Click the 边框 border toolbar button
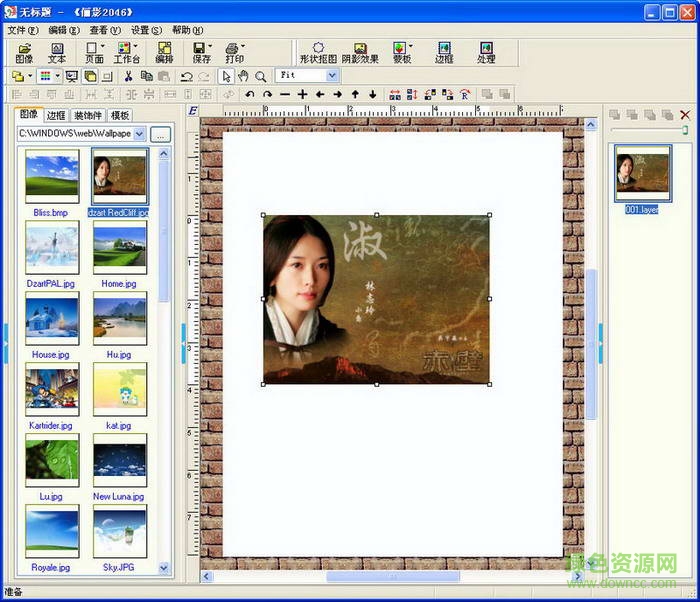700x602 pixels. pos(444,52)
